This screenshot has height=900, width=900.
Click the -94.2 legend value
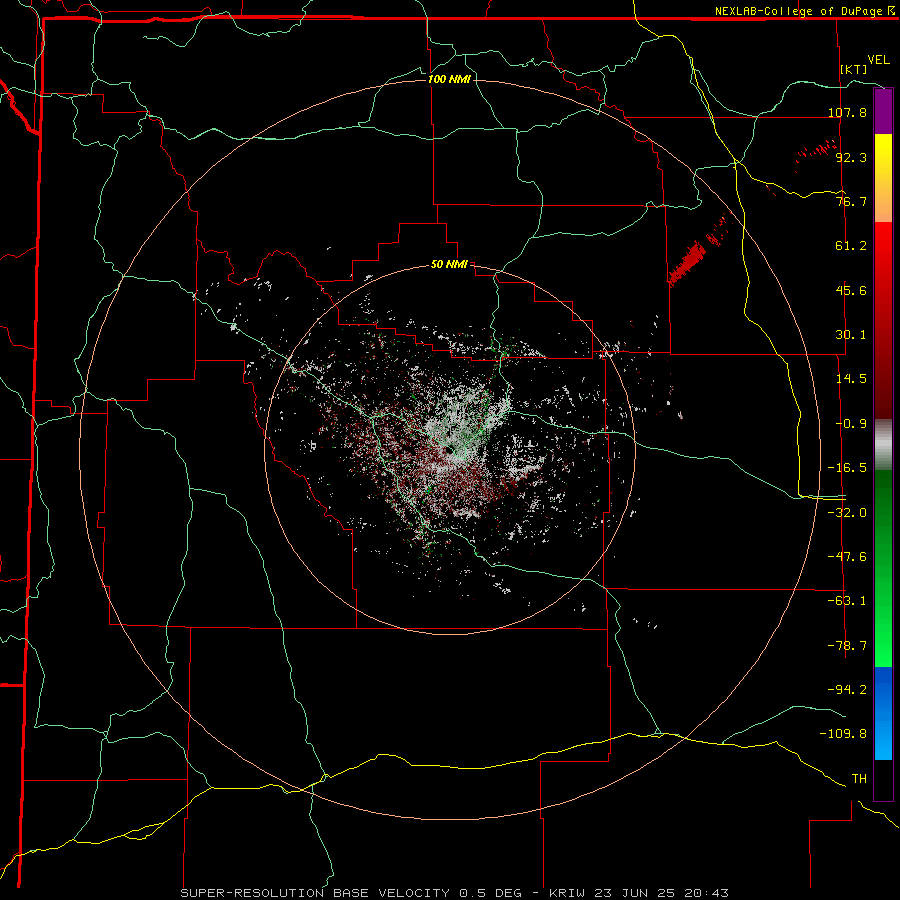coord(847,690)
